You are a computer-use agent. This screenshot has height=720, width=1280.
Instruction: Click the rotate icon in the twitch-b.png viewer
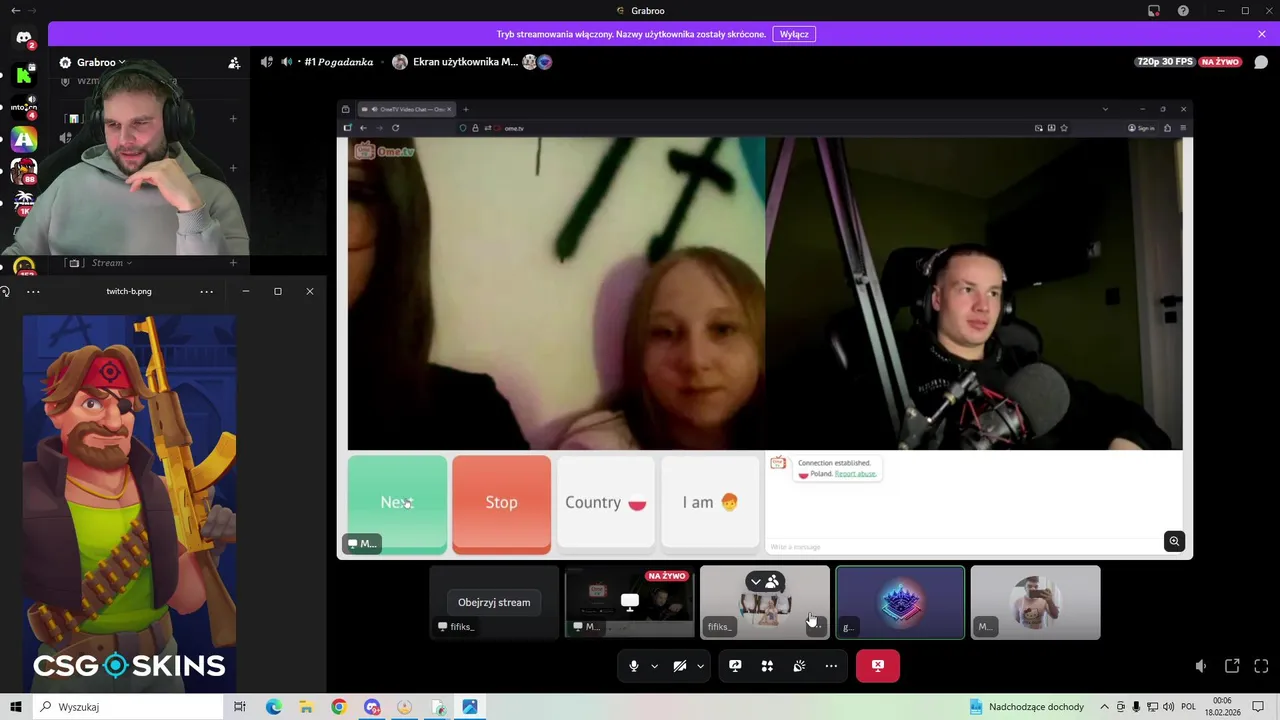[x=5, y=291]
